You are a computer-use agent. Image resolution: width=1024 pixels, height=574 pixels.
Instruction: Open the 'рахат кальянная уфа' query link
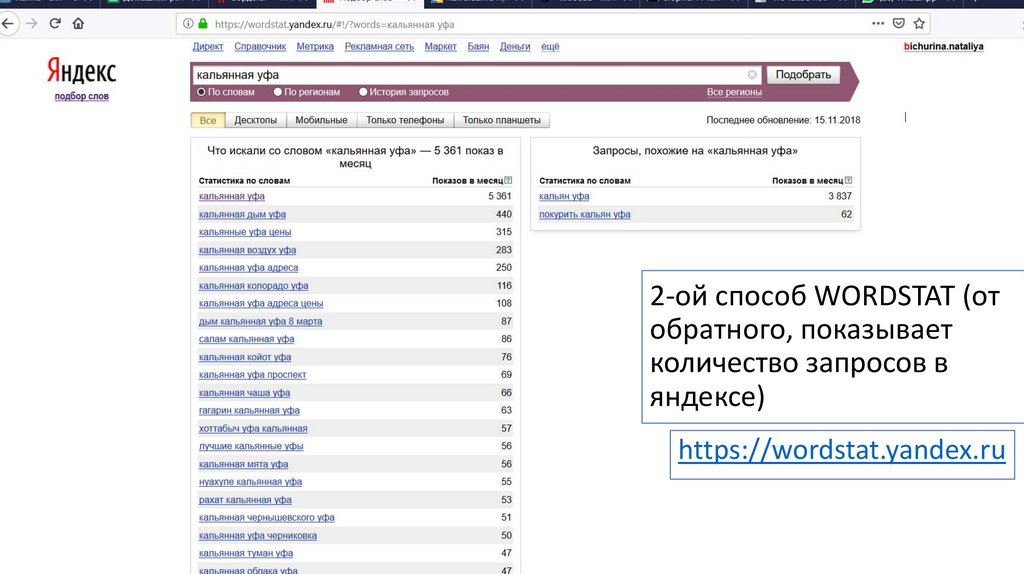(x=245, y=500)
